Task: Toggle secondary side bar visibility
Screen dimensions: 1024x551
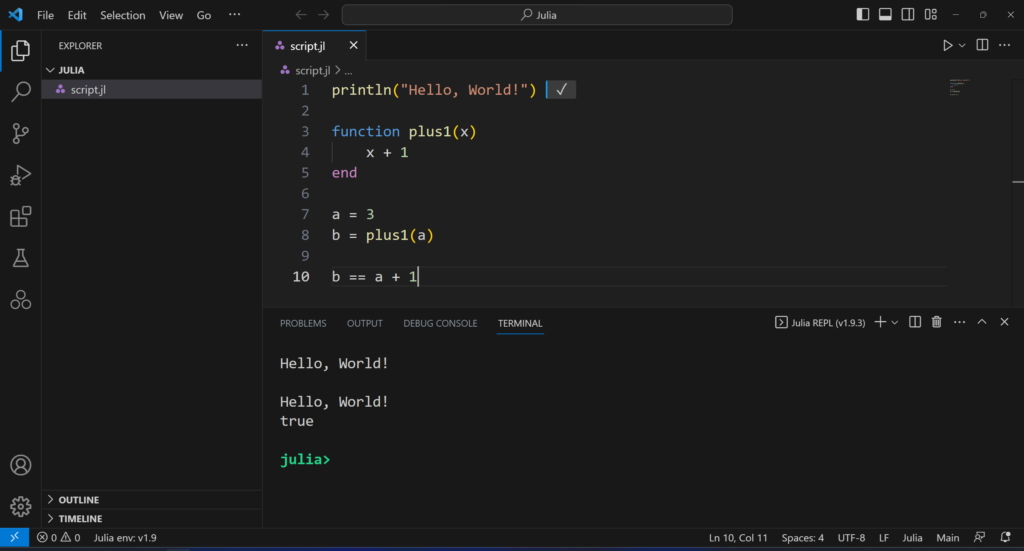Action: [x=908, y=14]
